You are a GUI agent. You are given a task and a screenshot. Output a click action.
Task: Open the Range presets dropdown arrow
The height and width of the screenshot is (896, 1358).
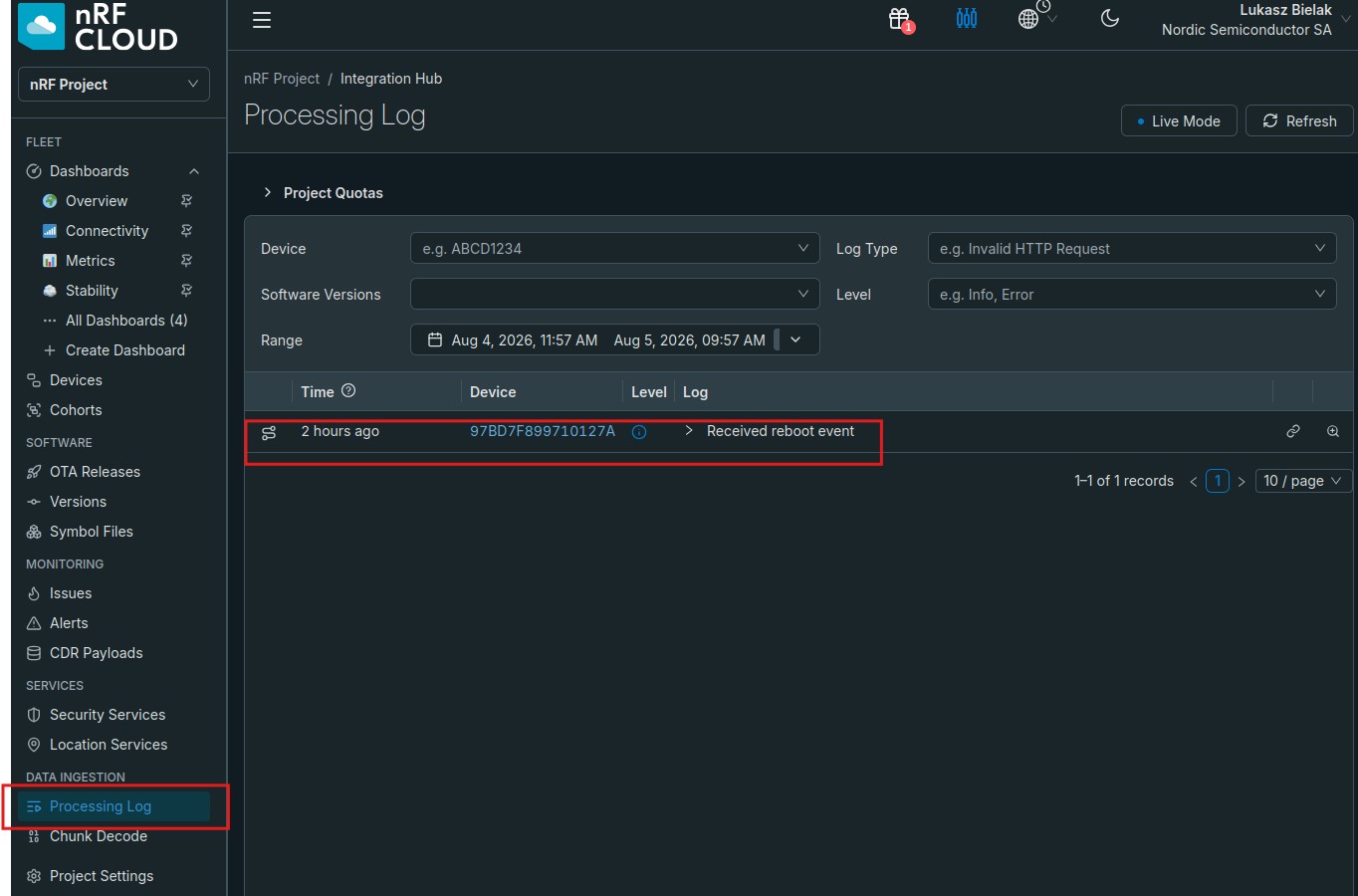coord(795,339)
